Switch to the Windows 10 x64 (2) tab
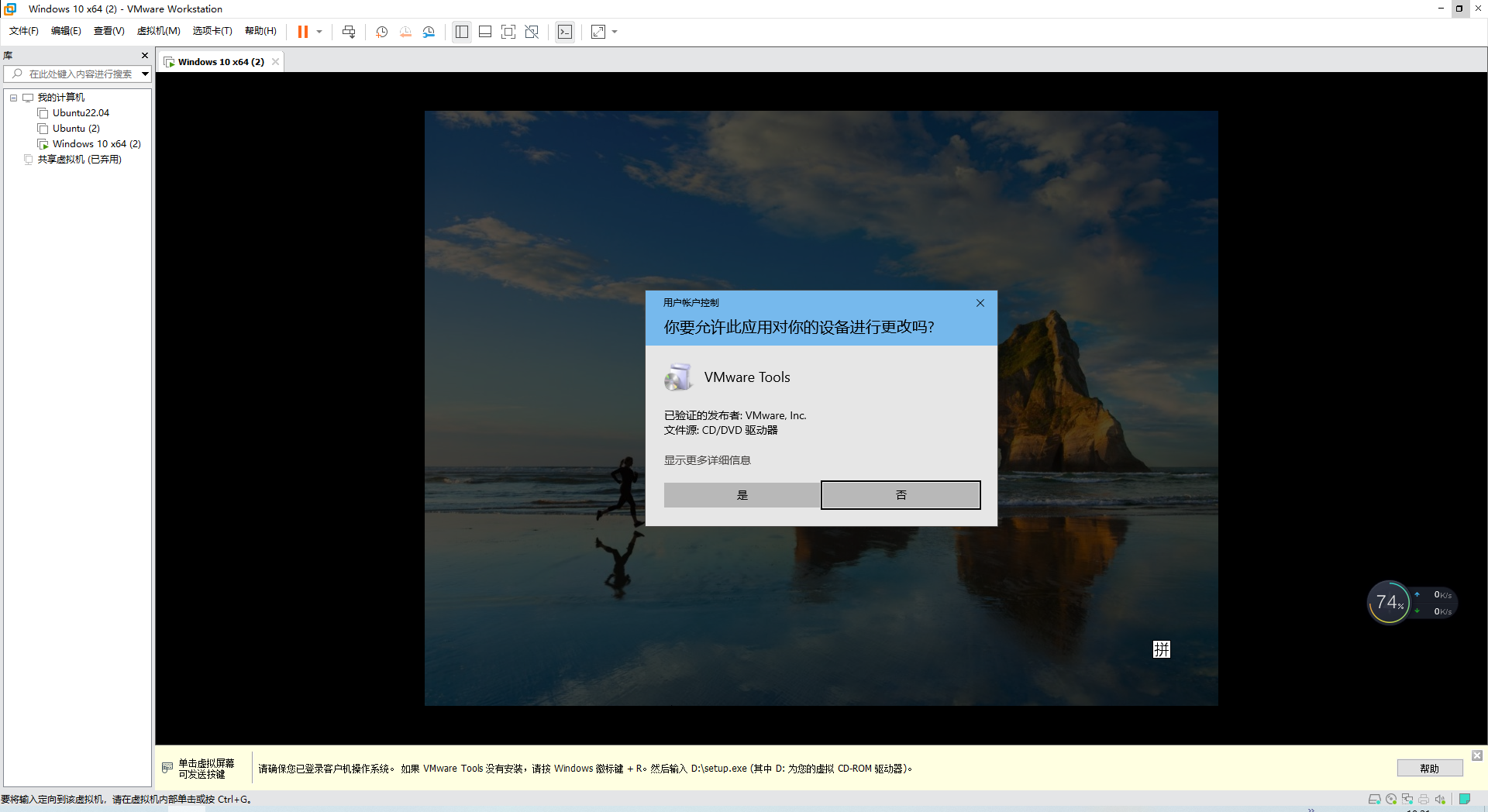 coord(221,62)
